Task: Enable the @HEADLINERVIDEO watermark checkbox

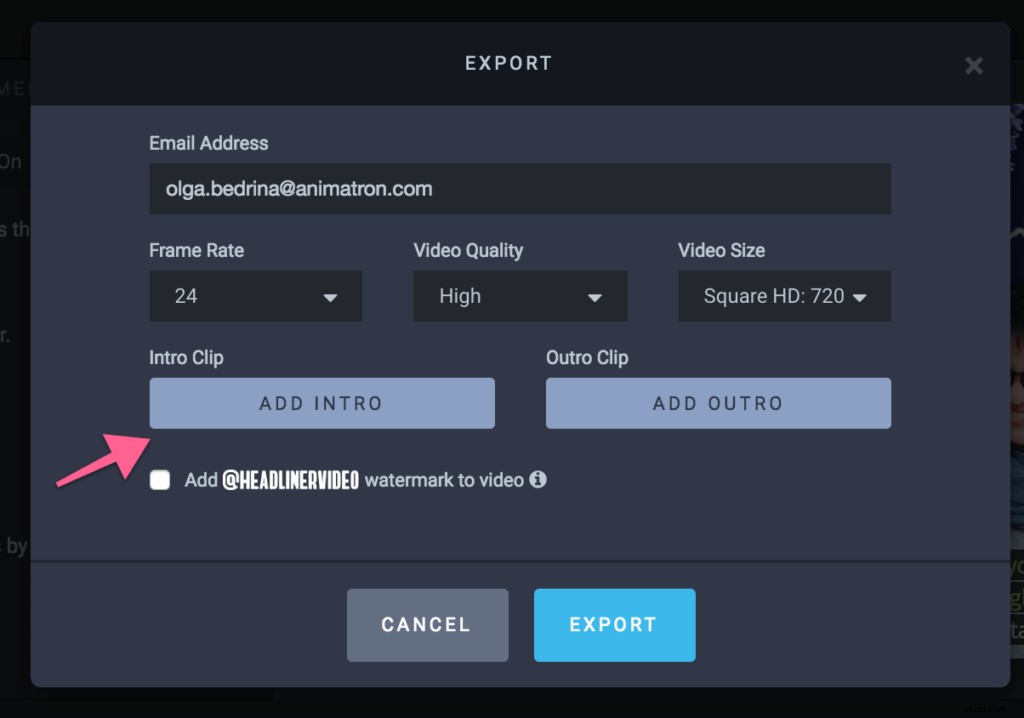Action: coord(159,480)
